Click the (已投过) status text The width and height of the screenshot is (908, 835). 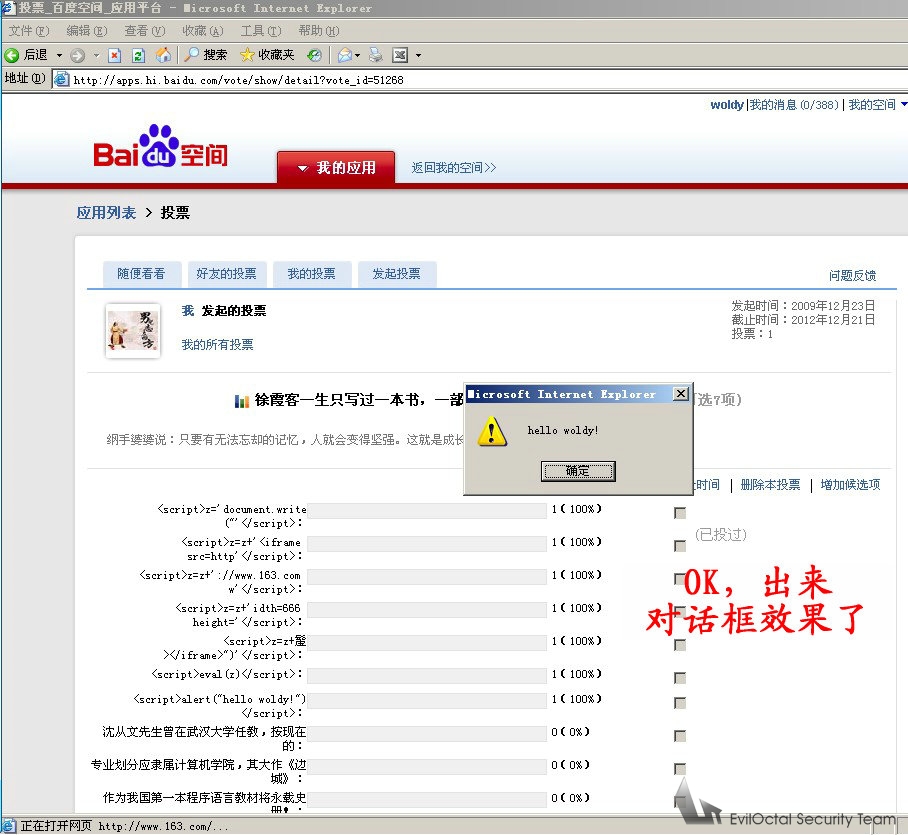(x=721, y=534)
